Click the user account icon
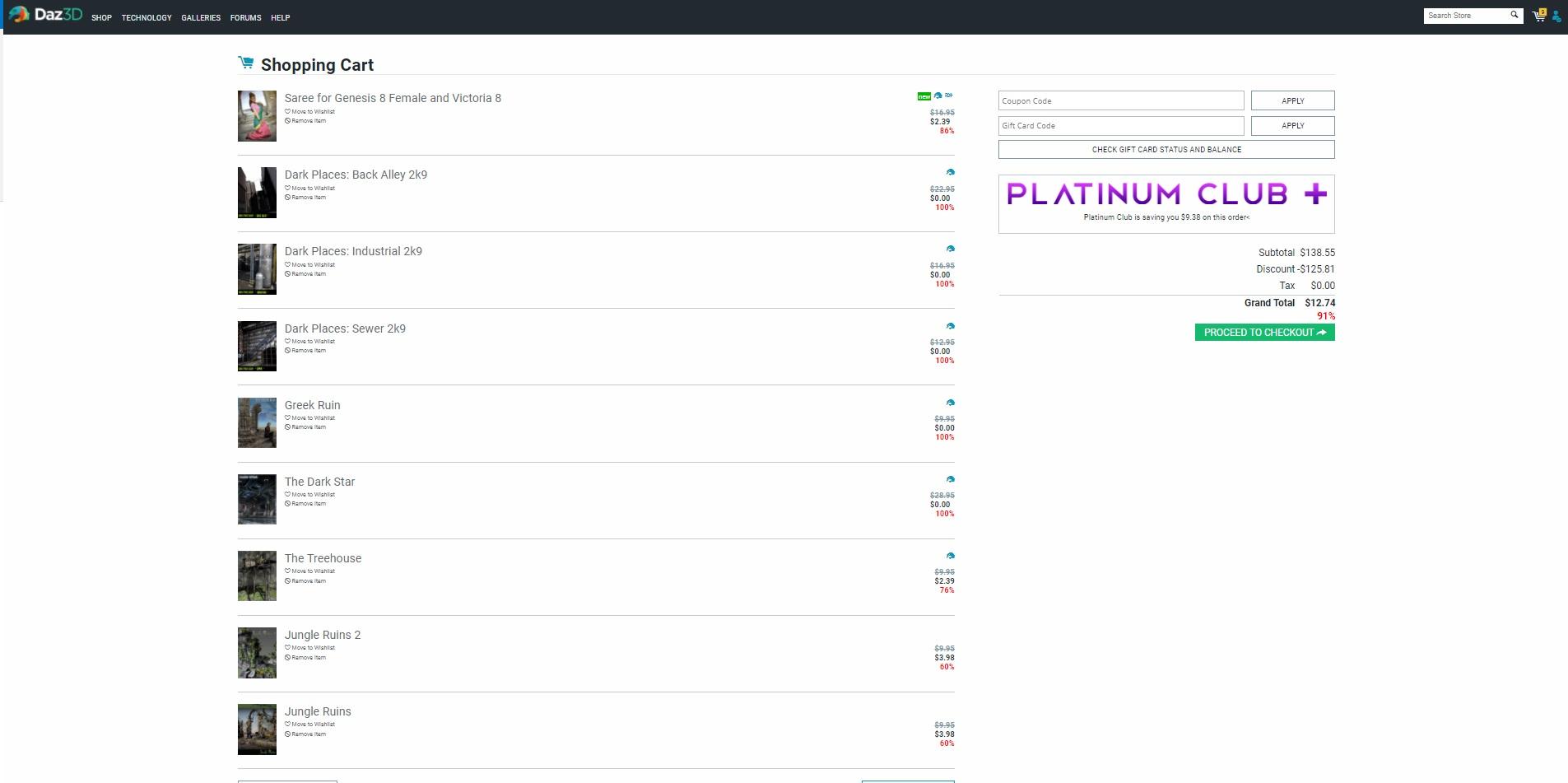Image resolution: width=1568 pixels, height=783 pixels. tap(1556, 16)
